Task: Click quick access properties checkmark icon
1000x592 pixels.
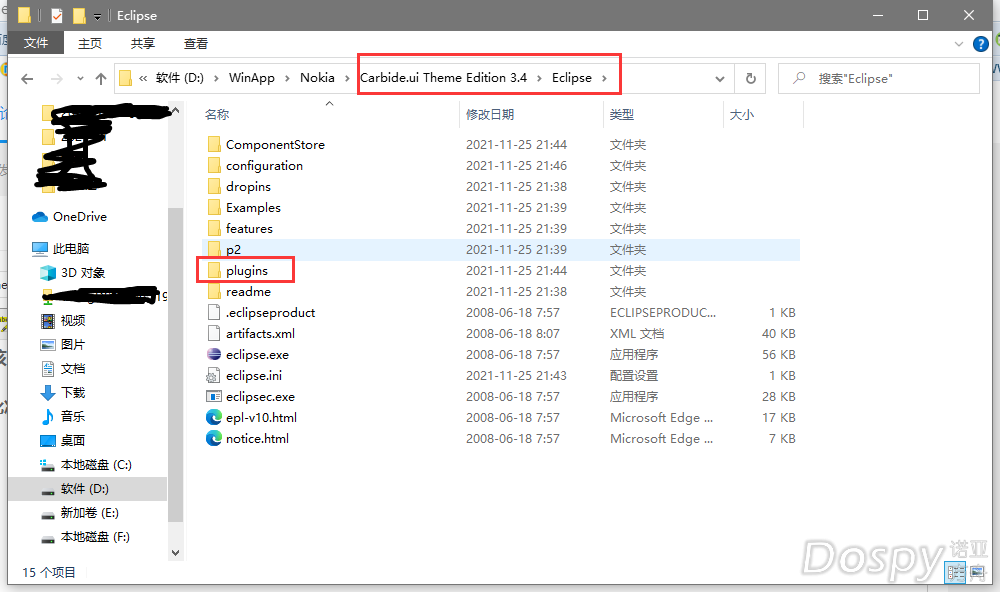Action: point(57,15)
